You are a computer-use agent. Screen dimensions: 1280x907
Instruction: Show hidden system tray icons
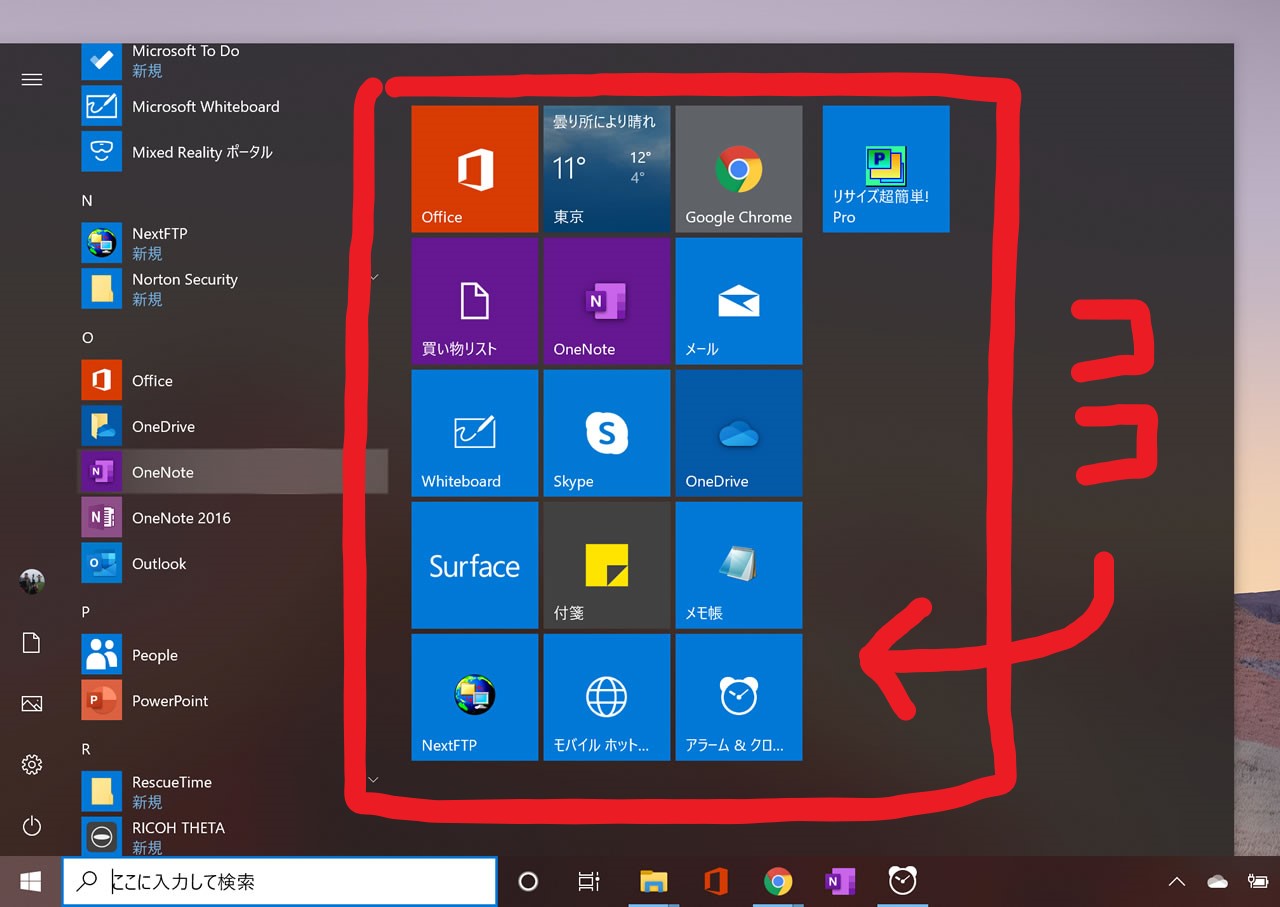point(1177,881)
